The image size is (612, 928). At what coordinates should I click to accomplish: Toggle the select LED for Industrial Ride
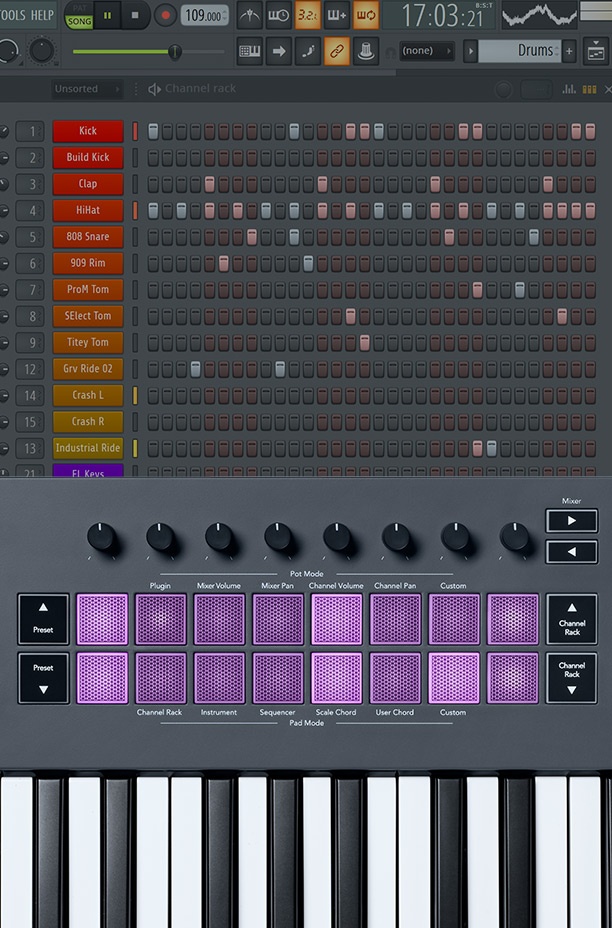point(135,448)
